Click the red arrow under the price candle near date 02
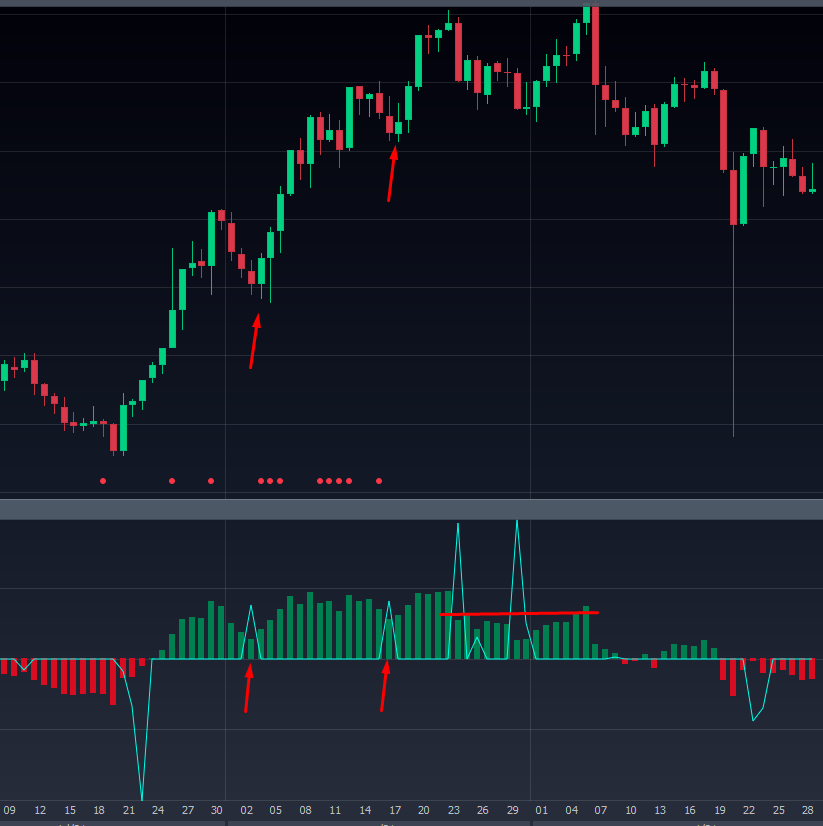Viewport: 823px width, 826px height. [254, 342]
